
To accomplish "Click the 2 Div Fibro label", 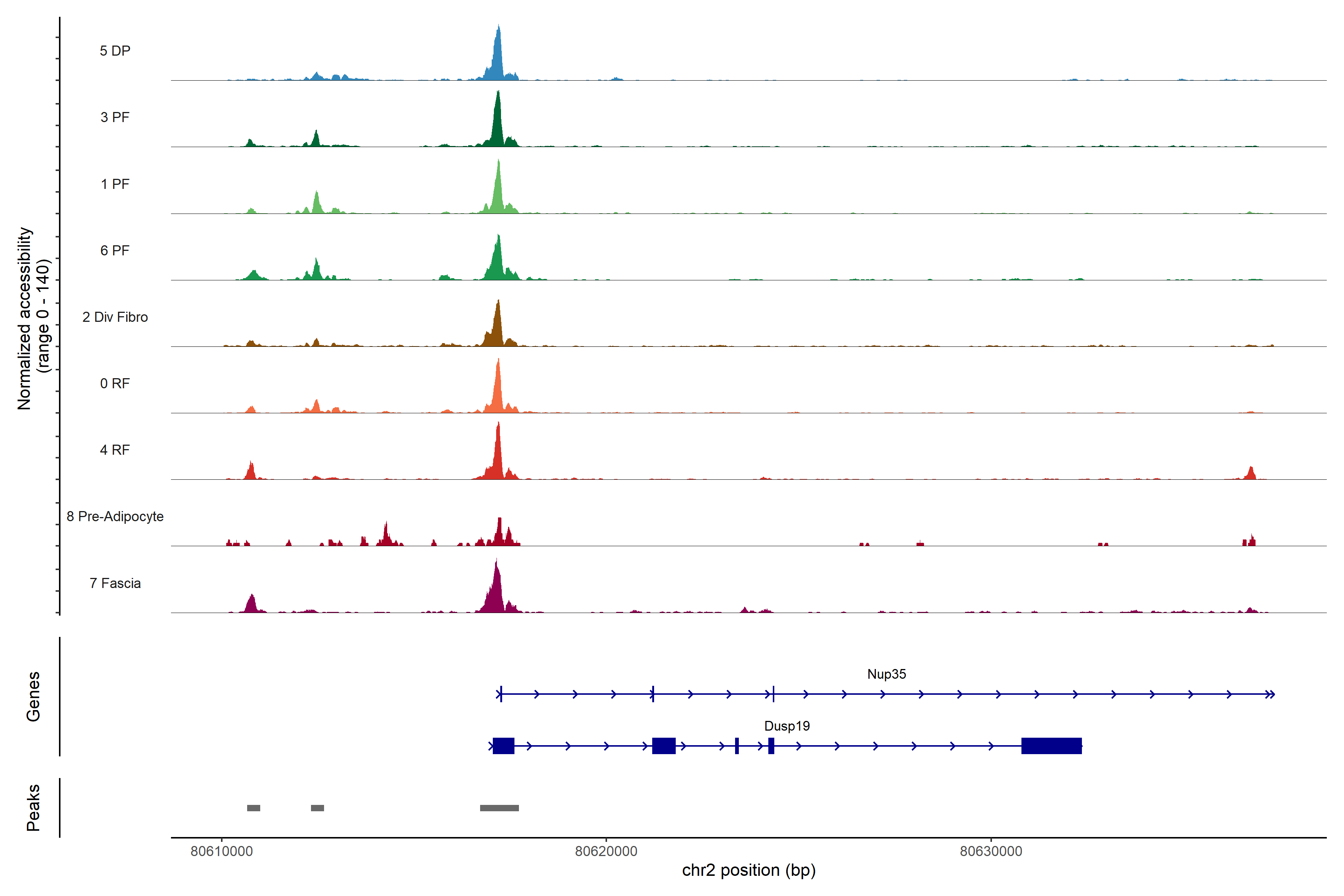I will (x=115, y=317).
